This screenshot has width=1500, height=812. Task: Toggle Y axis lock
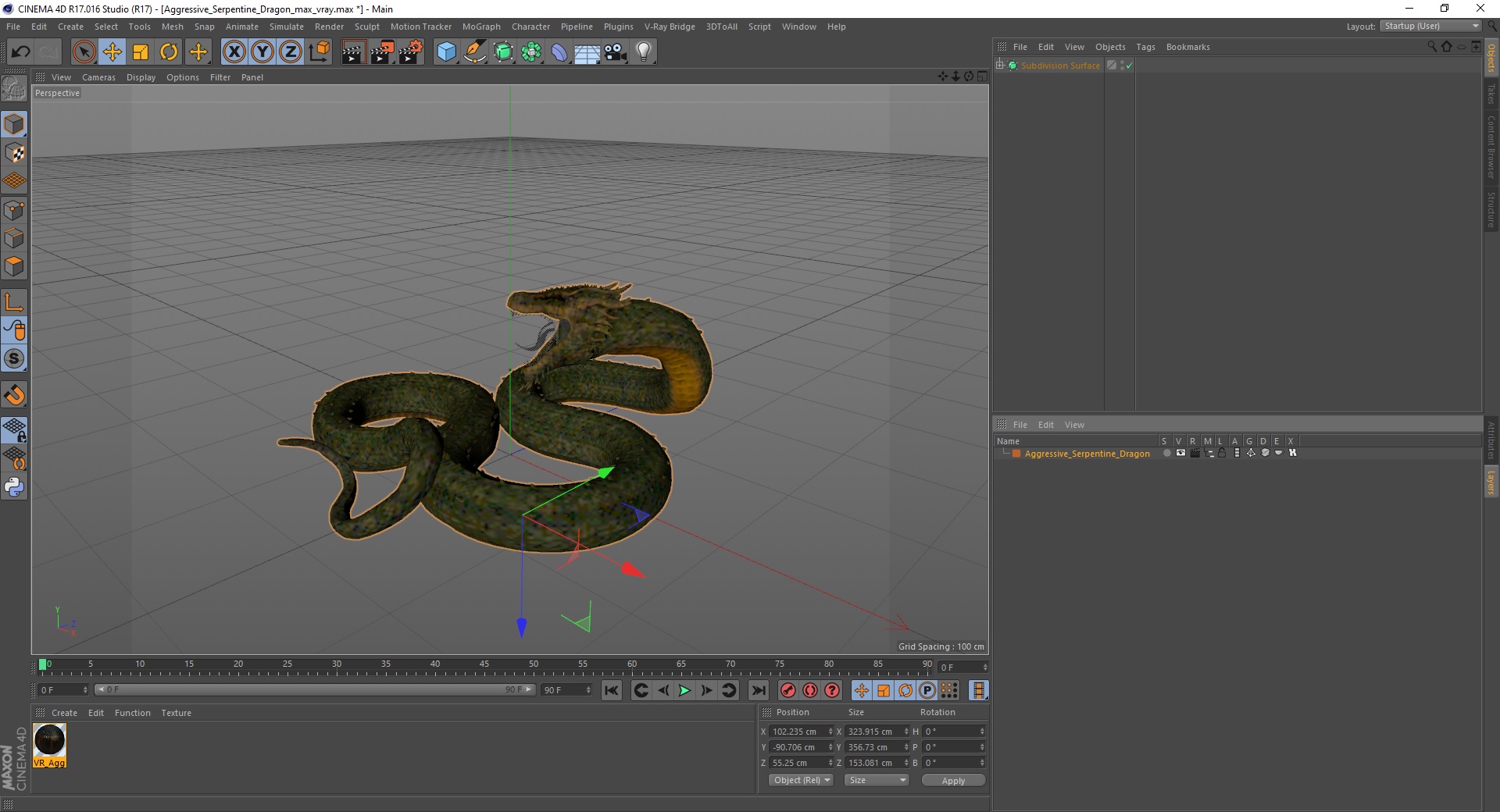tap(262, 52)
